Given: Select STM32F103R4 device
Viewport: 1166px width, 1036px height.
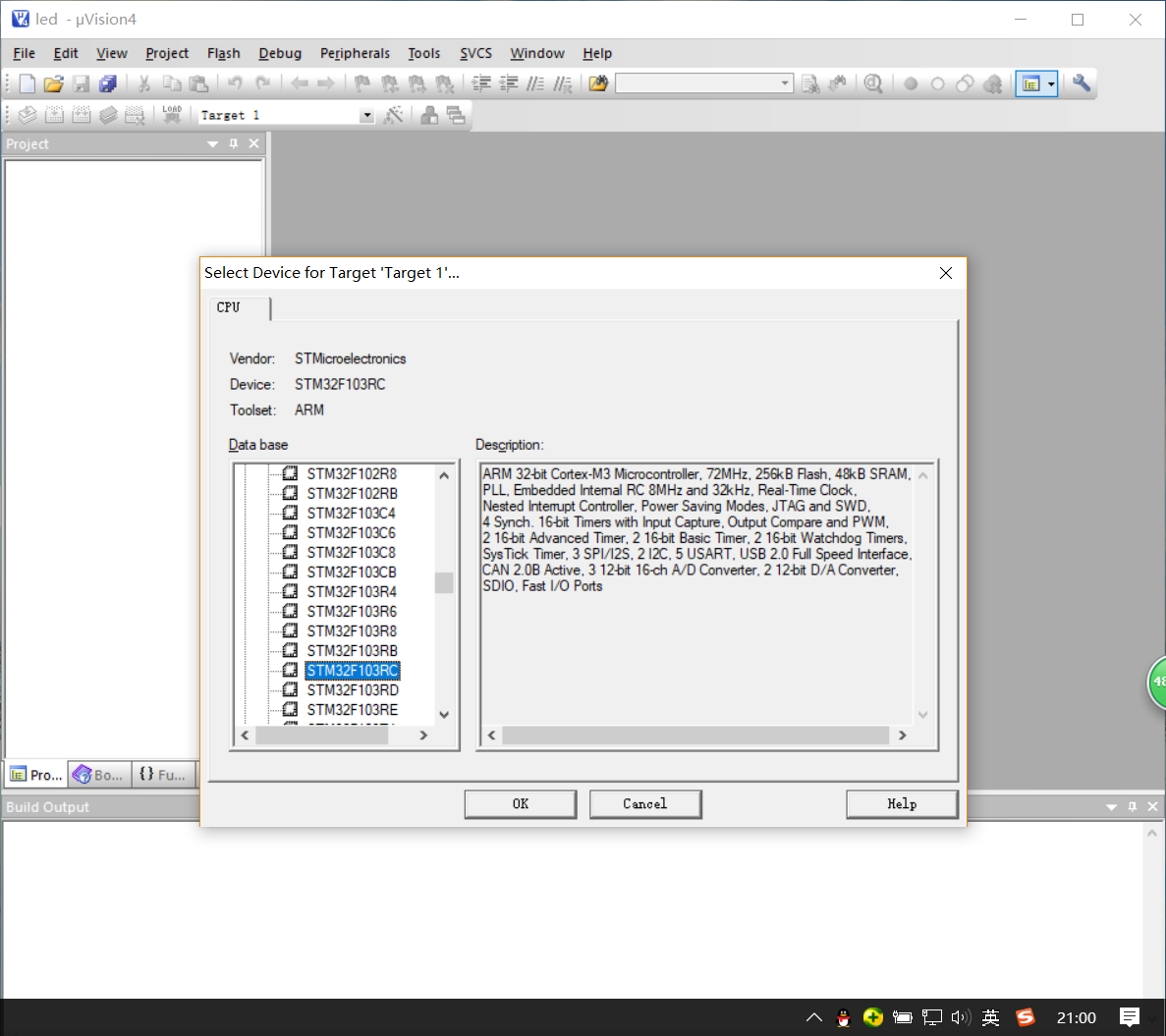Looking at the screenshot, I should pyautogui.click(x=352, y=591).
